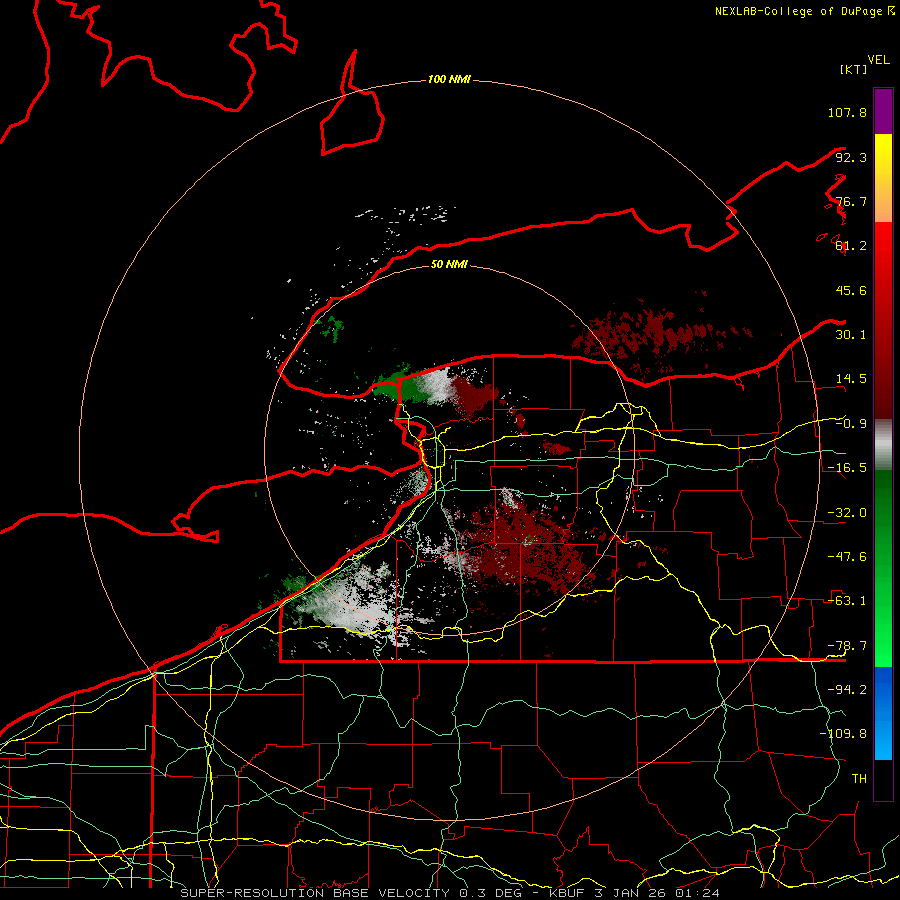The width and height of the screenshot is (900, 900).
Task: Click the -109.8 legend value
Action: click(x=843, y=734)
